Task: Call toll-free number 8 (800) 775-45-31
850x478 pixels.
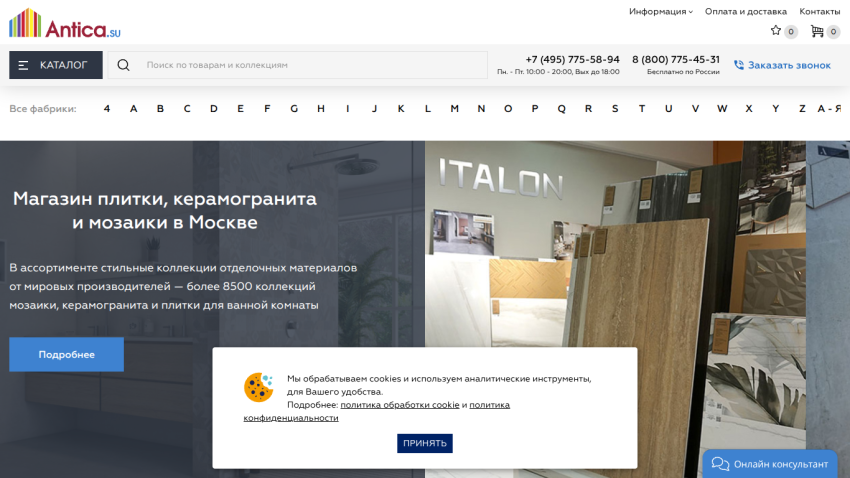Action: click(x=675, y=60)
